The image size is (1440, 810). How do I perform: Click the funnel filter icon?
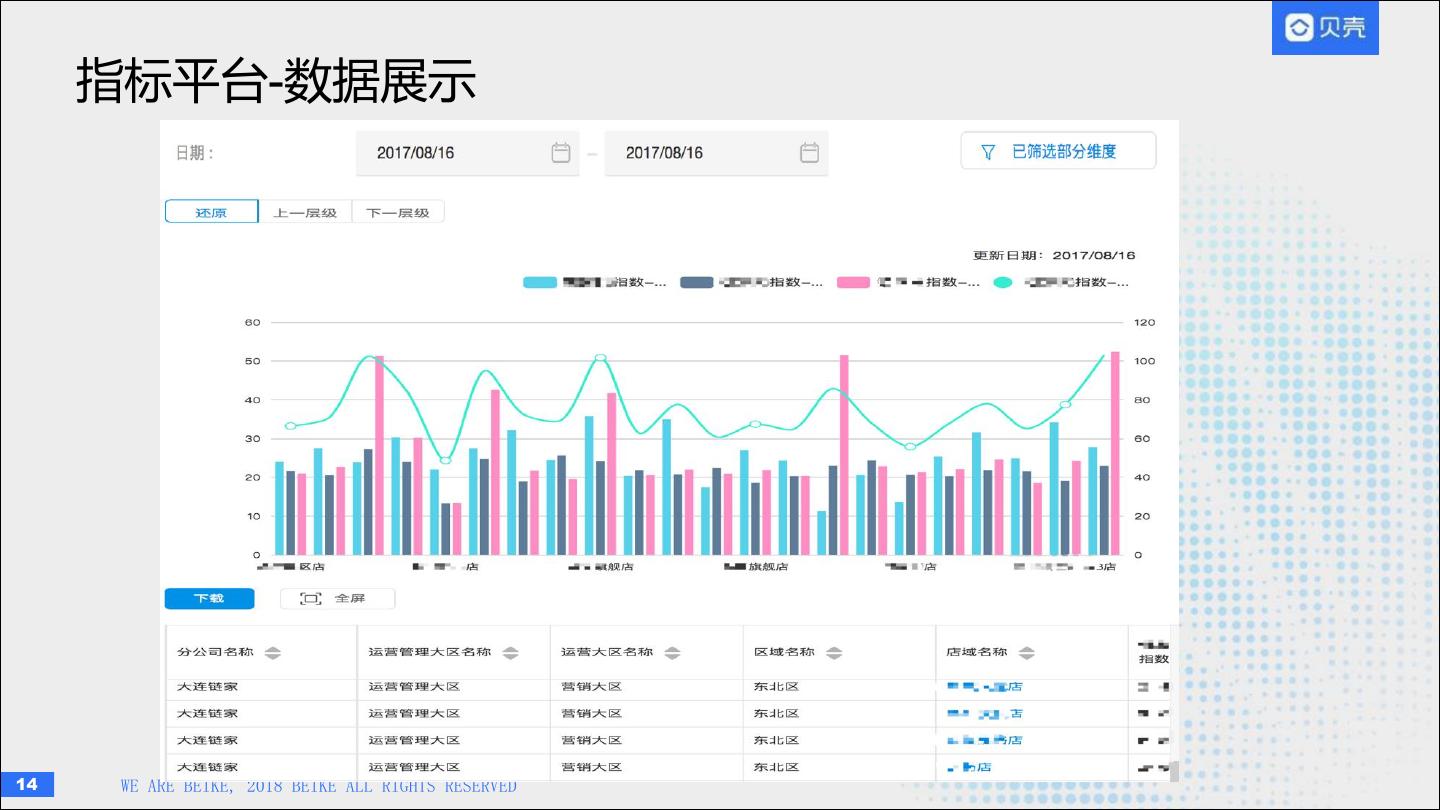[988, 152]
